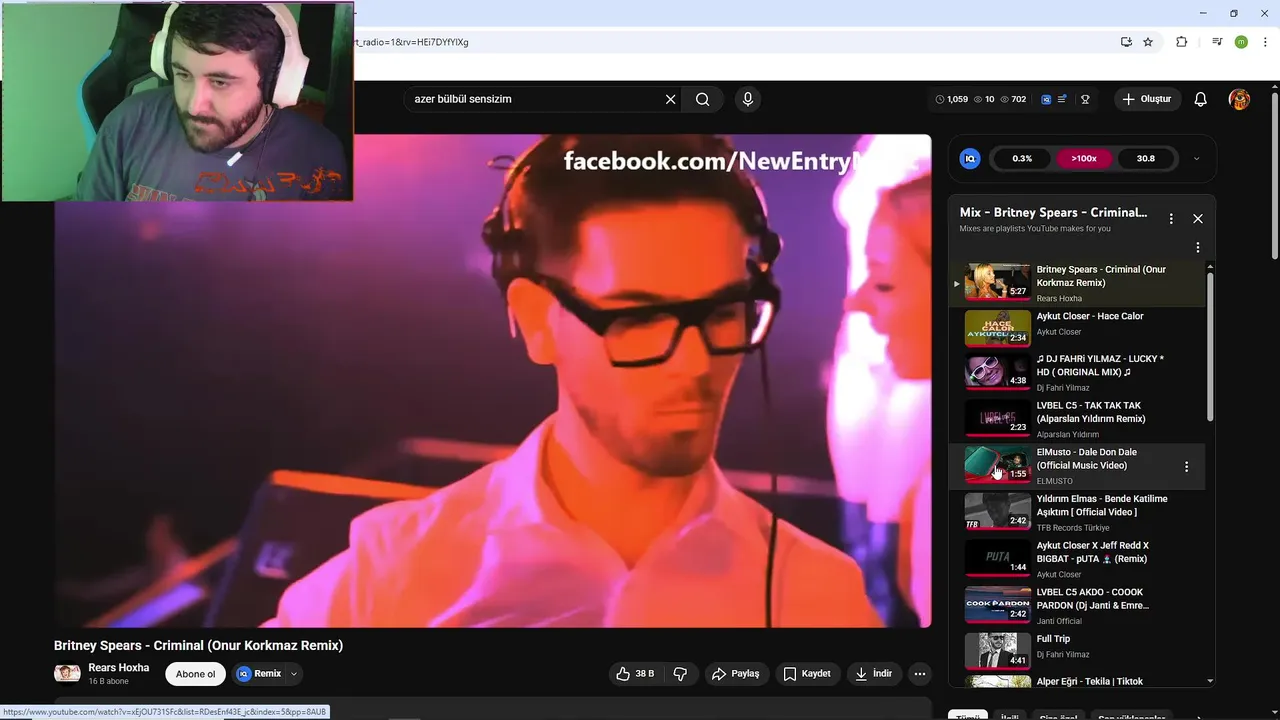Screen dimensions: 1280x720
Task: Play Aykut Closer X Jeff Redd pUTA thumbnail
Action: pyautogui.click(x=997, y=557)
